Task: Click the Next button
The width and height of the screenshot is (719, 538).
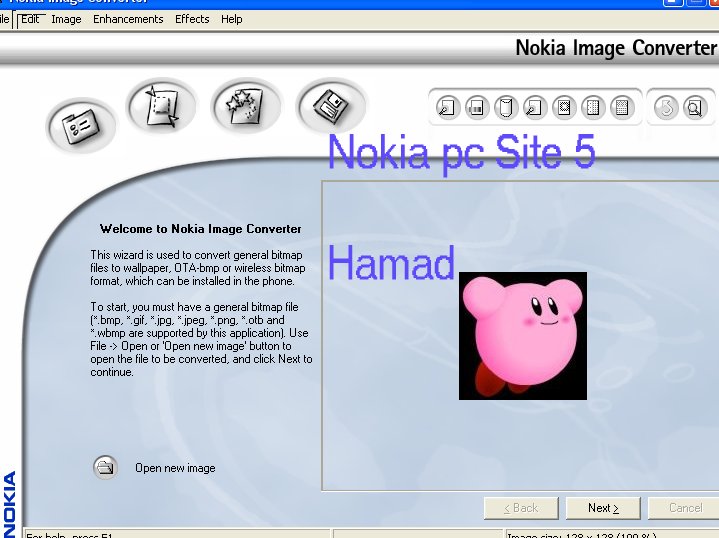Action: pos(603,508)
